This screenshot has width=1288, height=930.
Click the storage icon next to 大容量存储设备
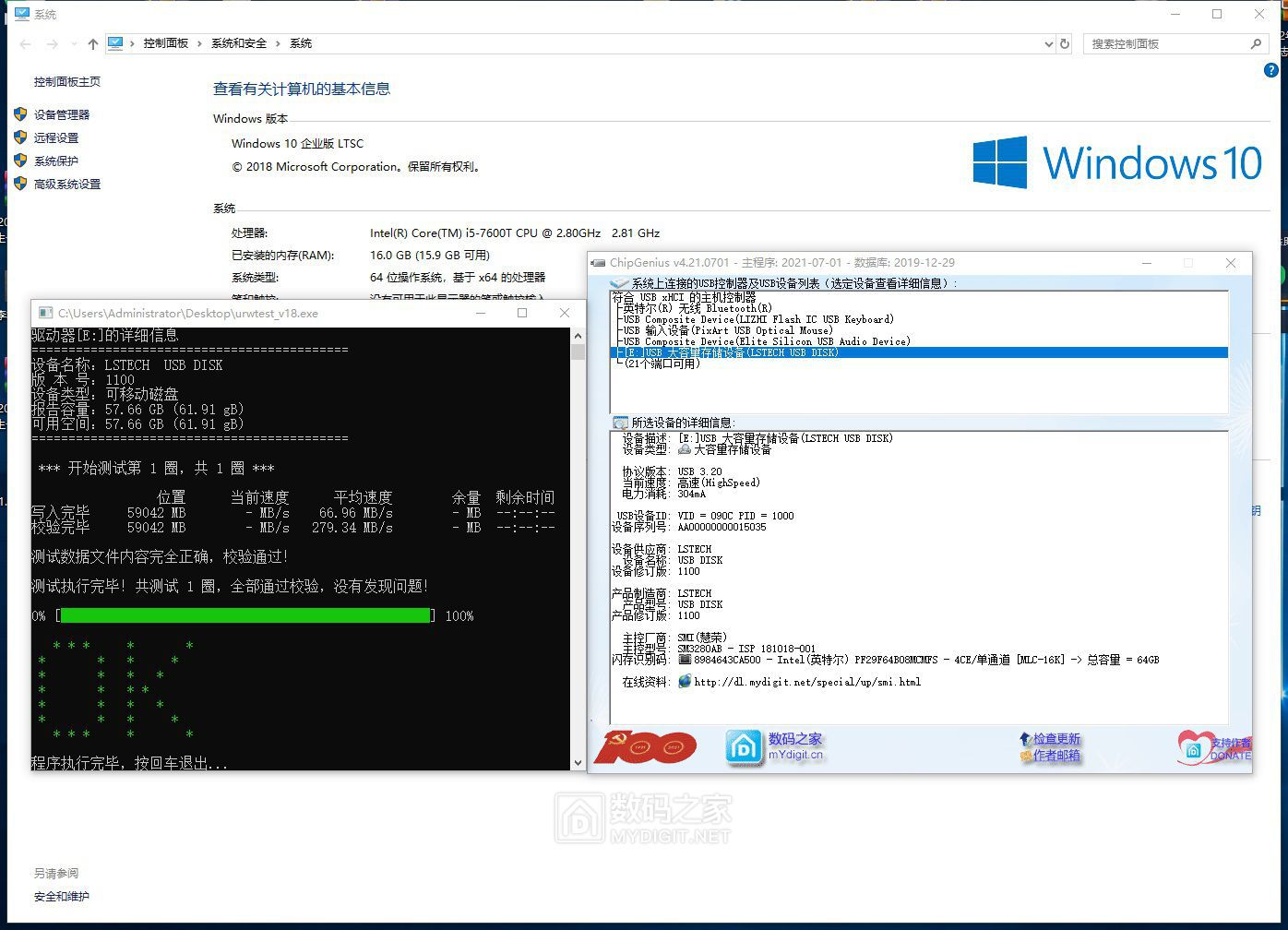[685, 449]
